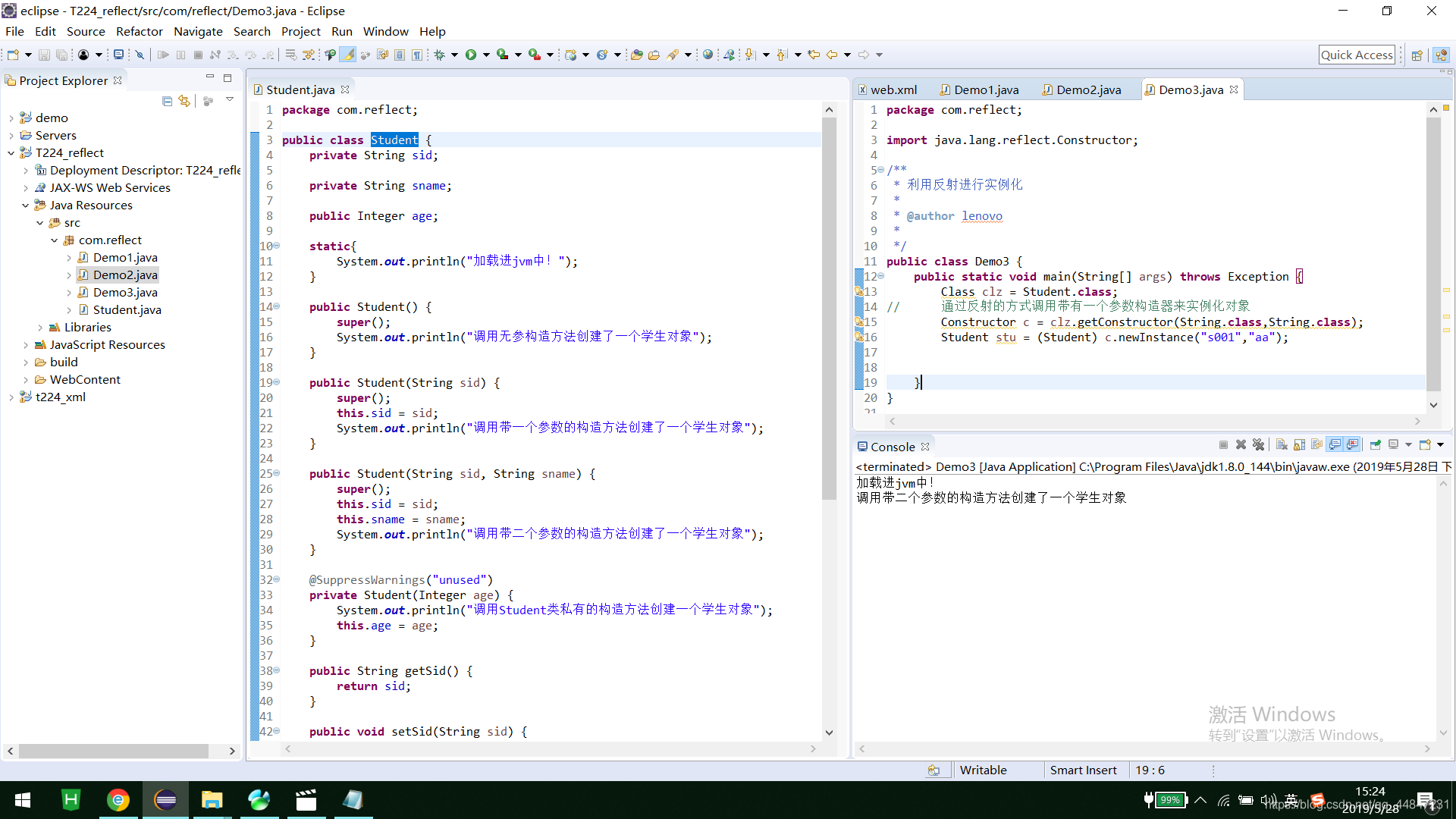Screen dimensions: 1456x819
Task: Click the web browser globe icon
Action: tap(708, 55)
